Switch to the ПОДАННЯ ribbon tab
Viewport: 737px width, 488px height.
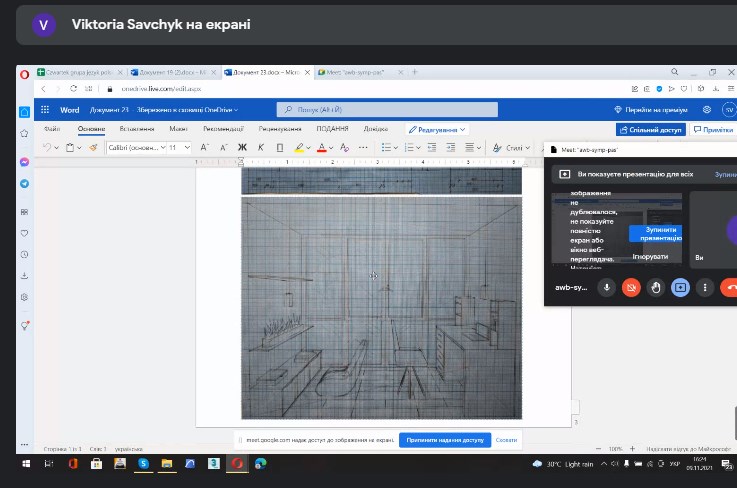pyautogui.click(x=332, y=128)
